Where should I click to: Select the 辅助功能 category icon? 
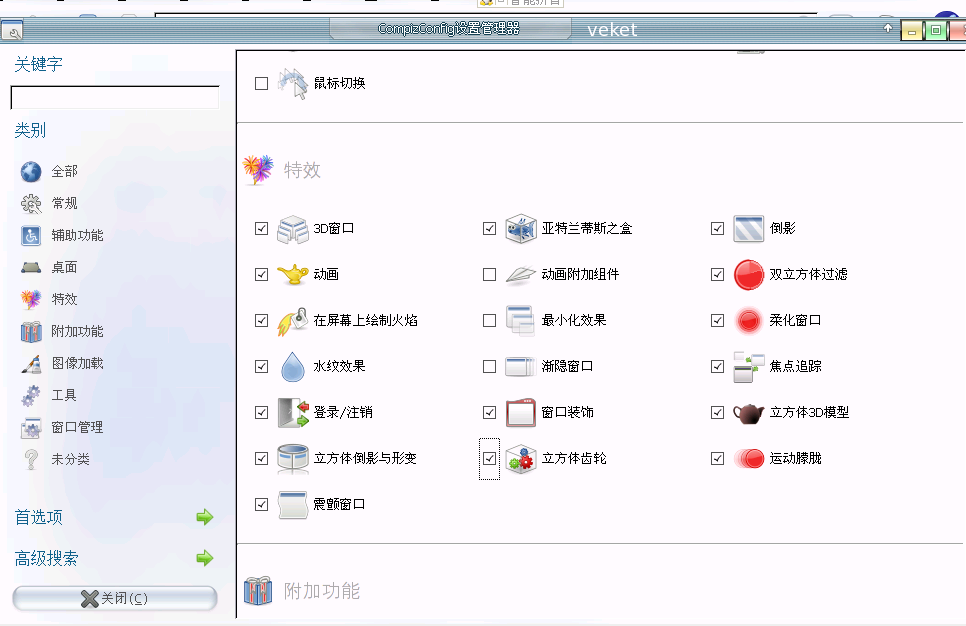coord(31,236)
